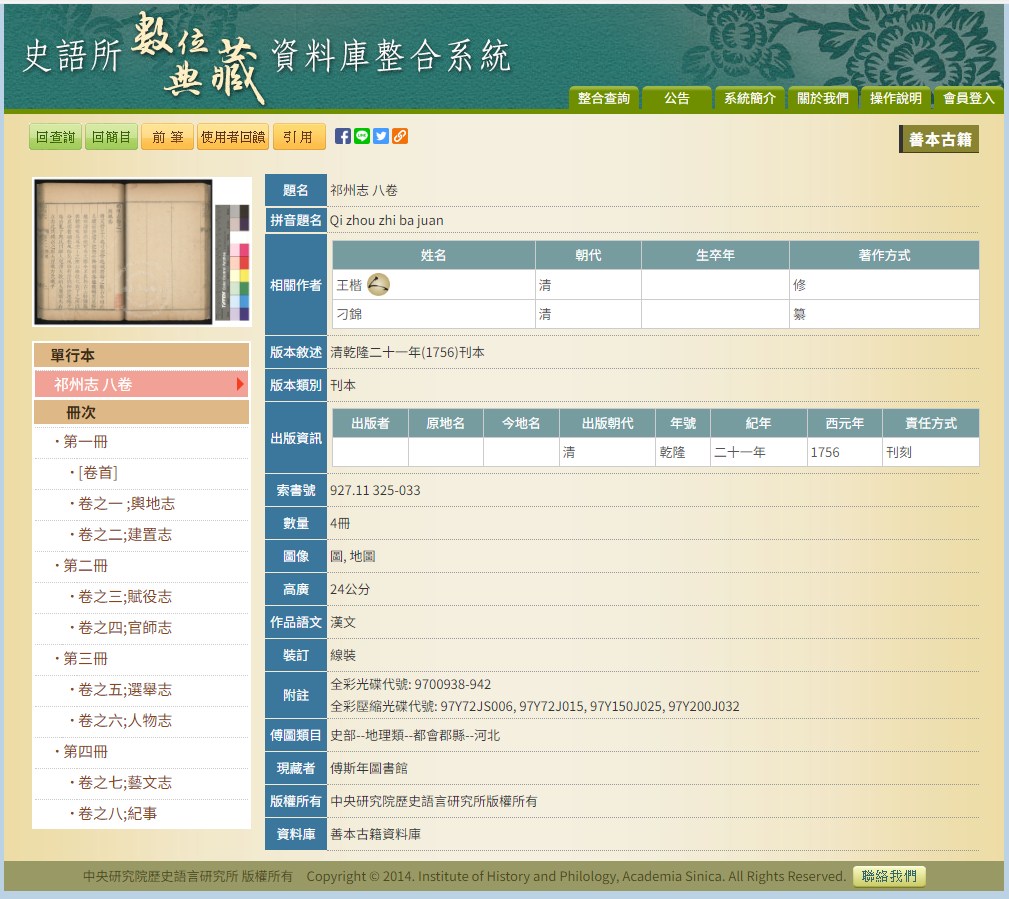Open 會員登入 for member login
This screenshot has height=899, width=1009.
[967, 99]
